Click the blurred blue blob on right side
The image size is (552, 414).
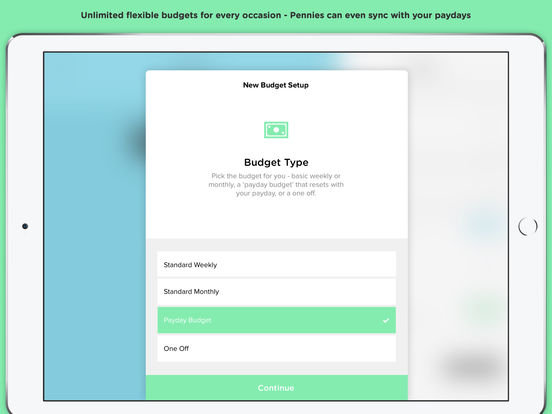484,222
